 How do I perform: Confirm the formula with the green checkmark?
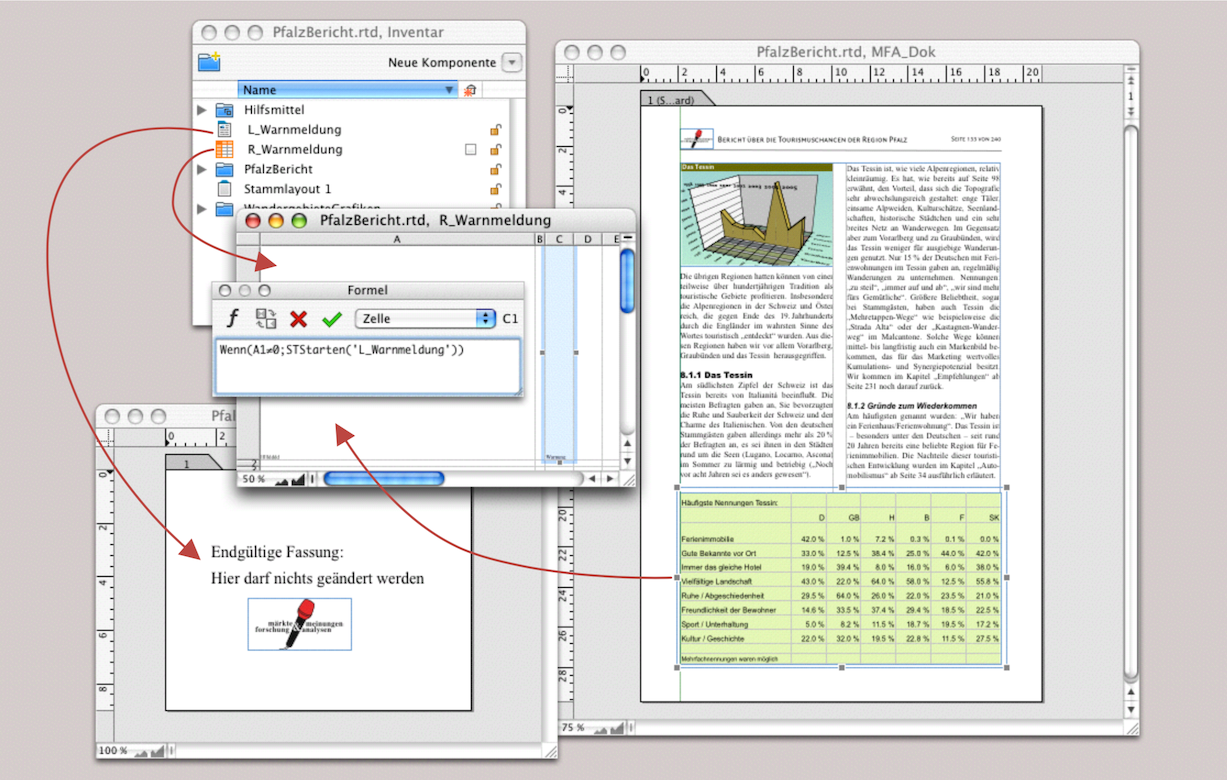coord(332,319)
